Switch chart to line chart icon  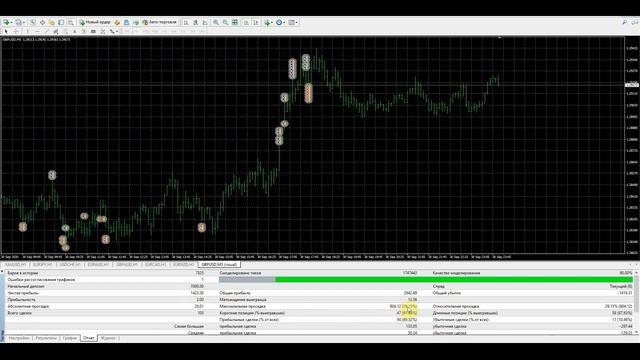tap(205, 22)
